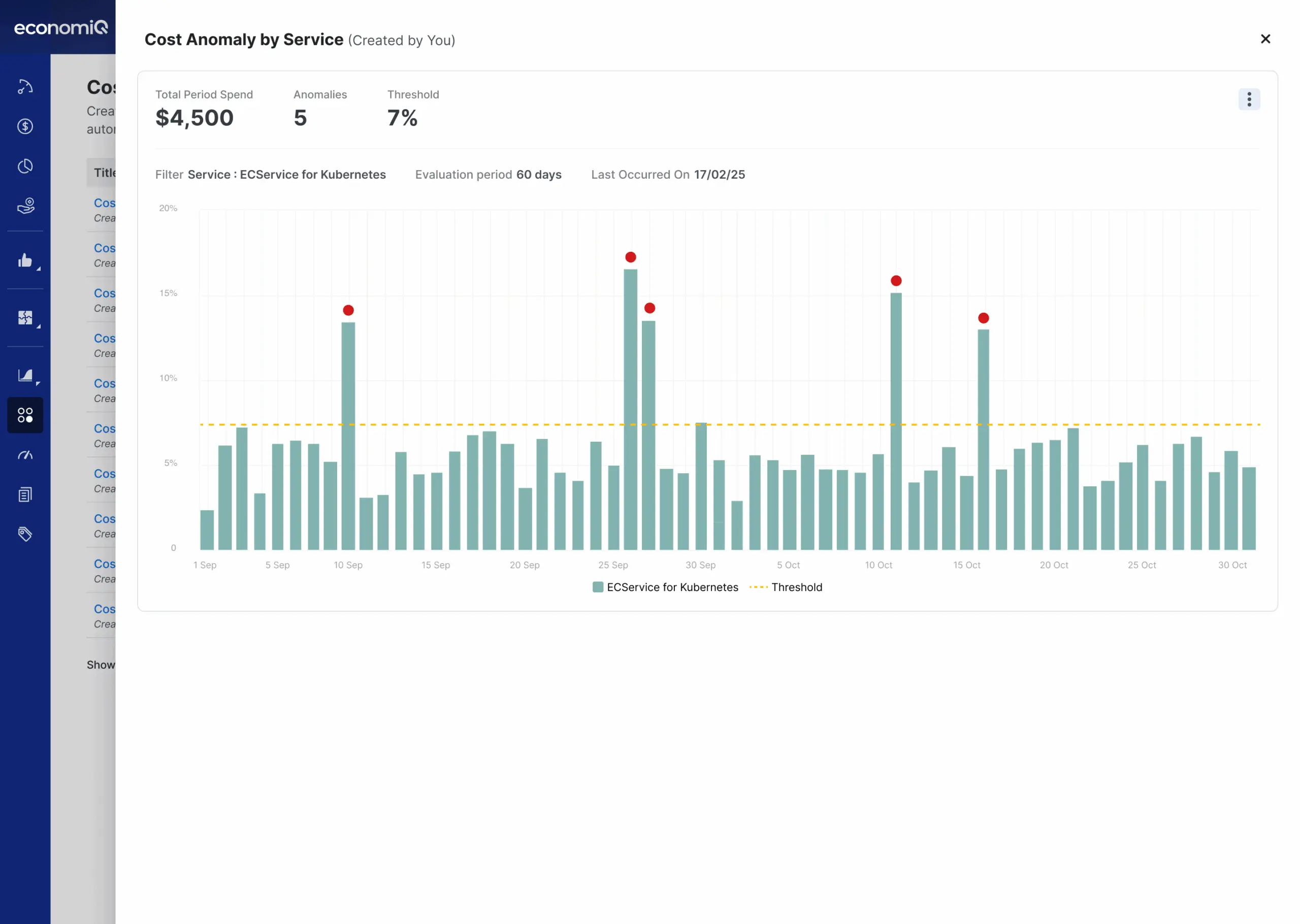Click the dollar coin sidebar icon
This screenshot has height=924, width=1300.
25,126
